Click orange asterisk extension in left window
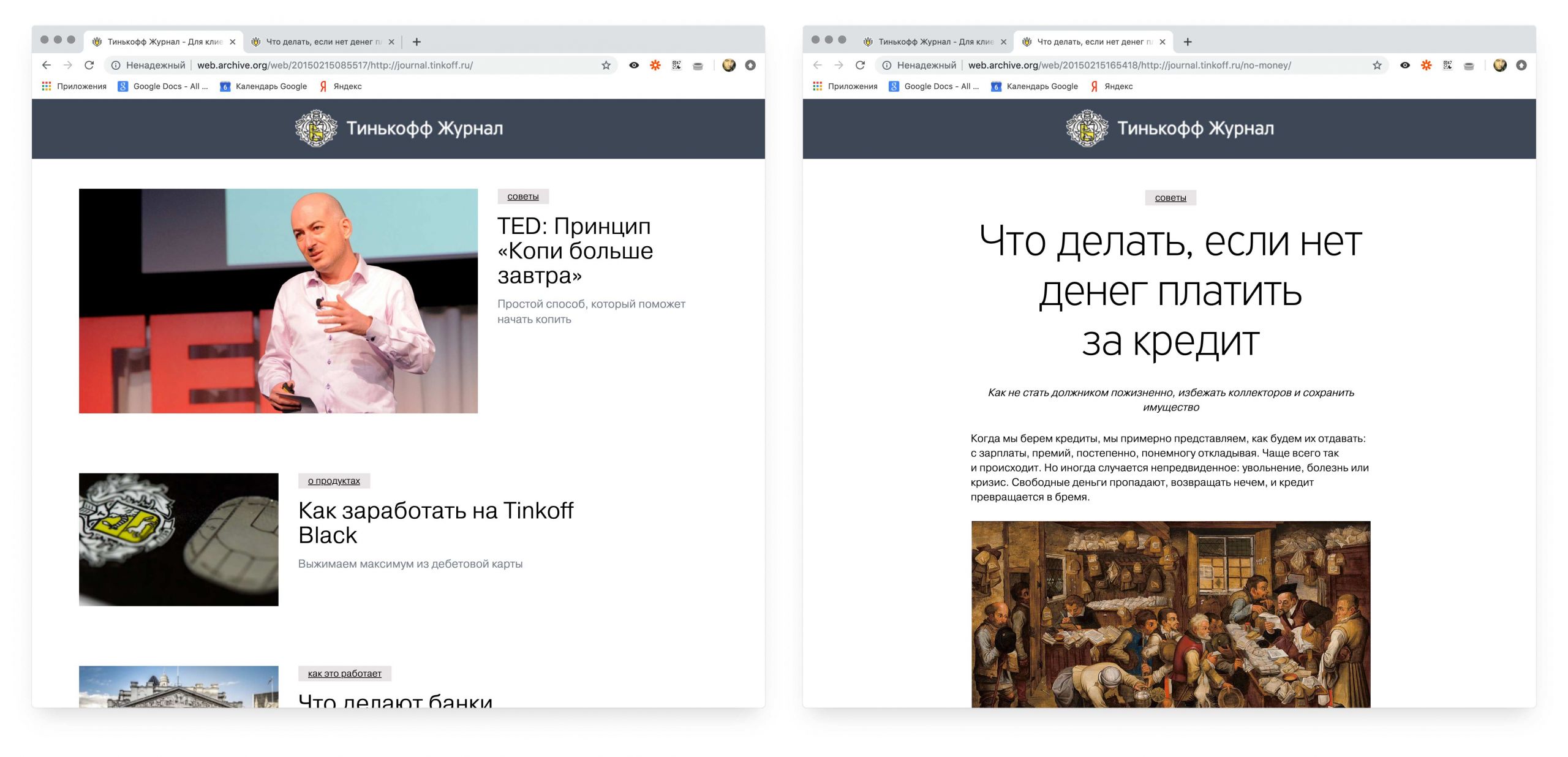 pyautogui.click(x=655, y=65)
